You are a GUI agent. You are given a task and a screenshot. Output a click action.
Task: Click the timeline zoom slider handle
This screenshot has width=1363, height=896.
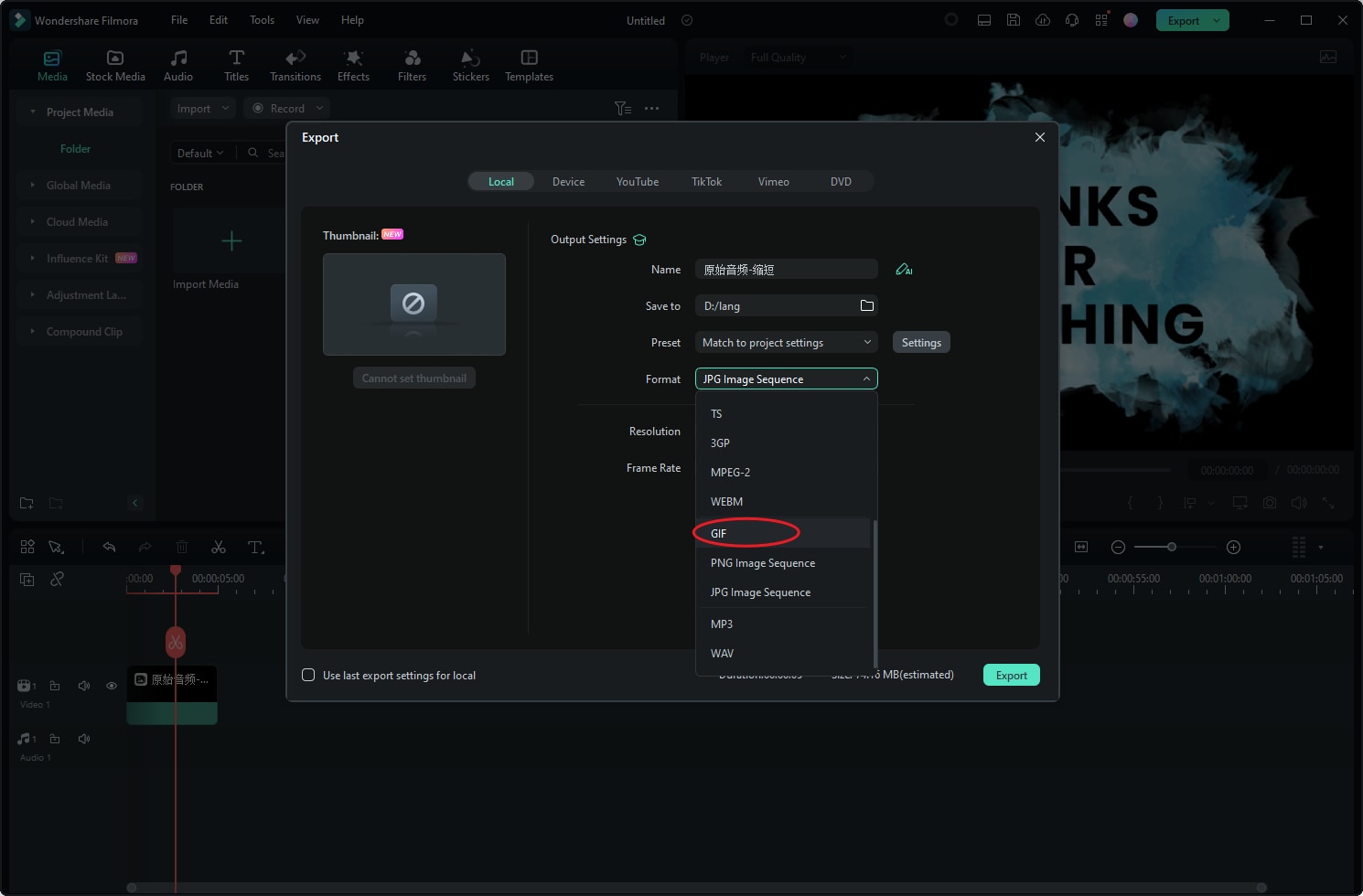[1171, 547]
